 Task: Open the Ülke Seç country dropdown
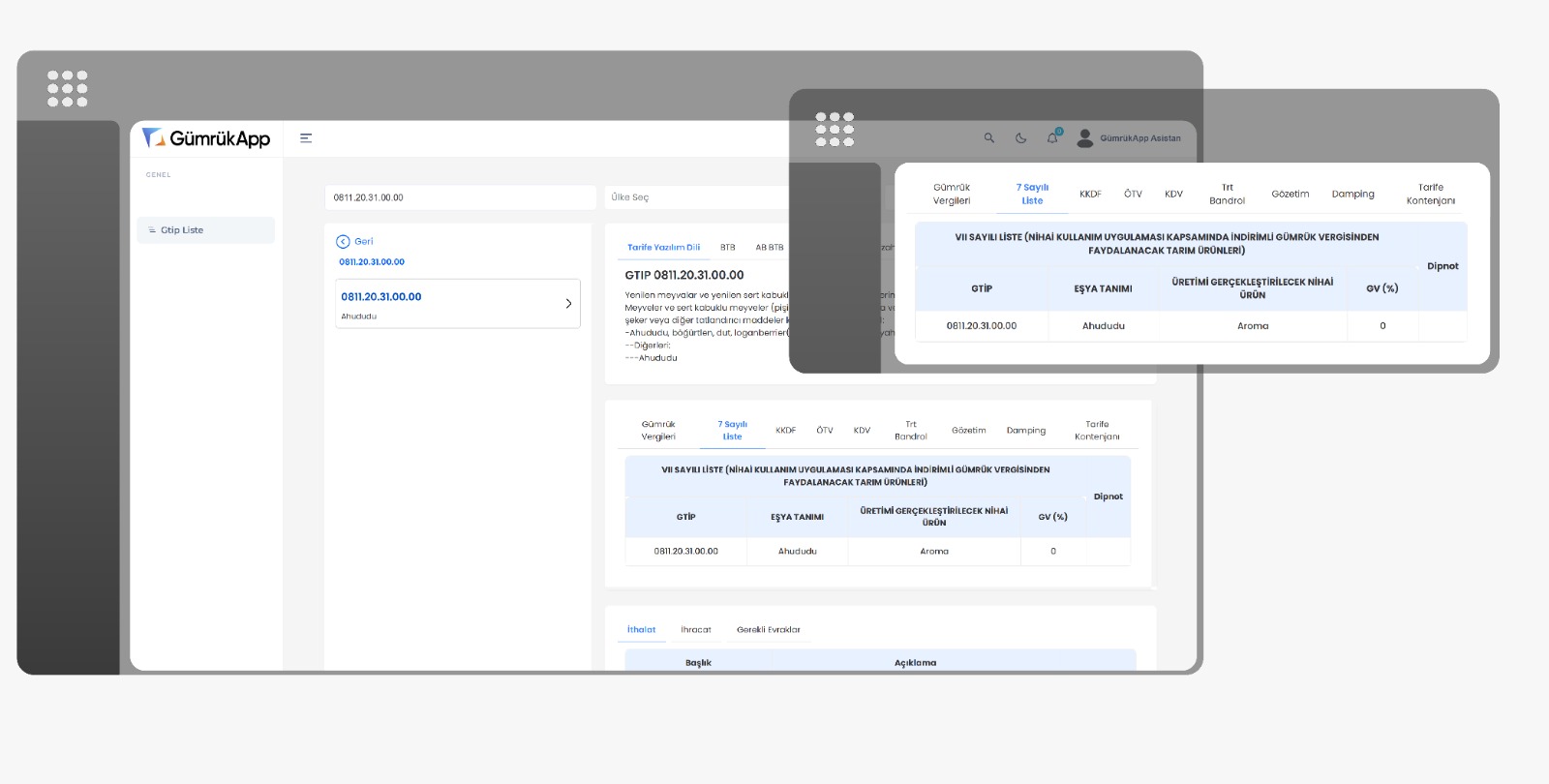click(697, 197)
